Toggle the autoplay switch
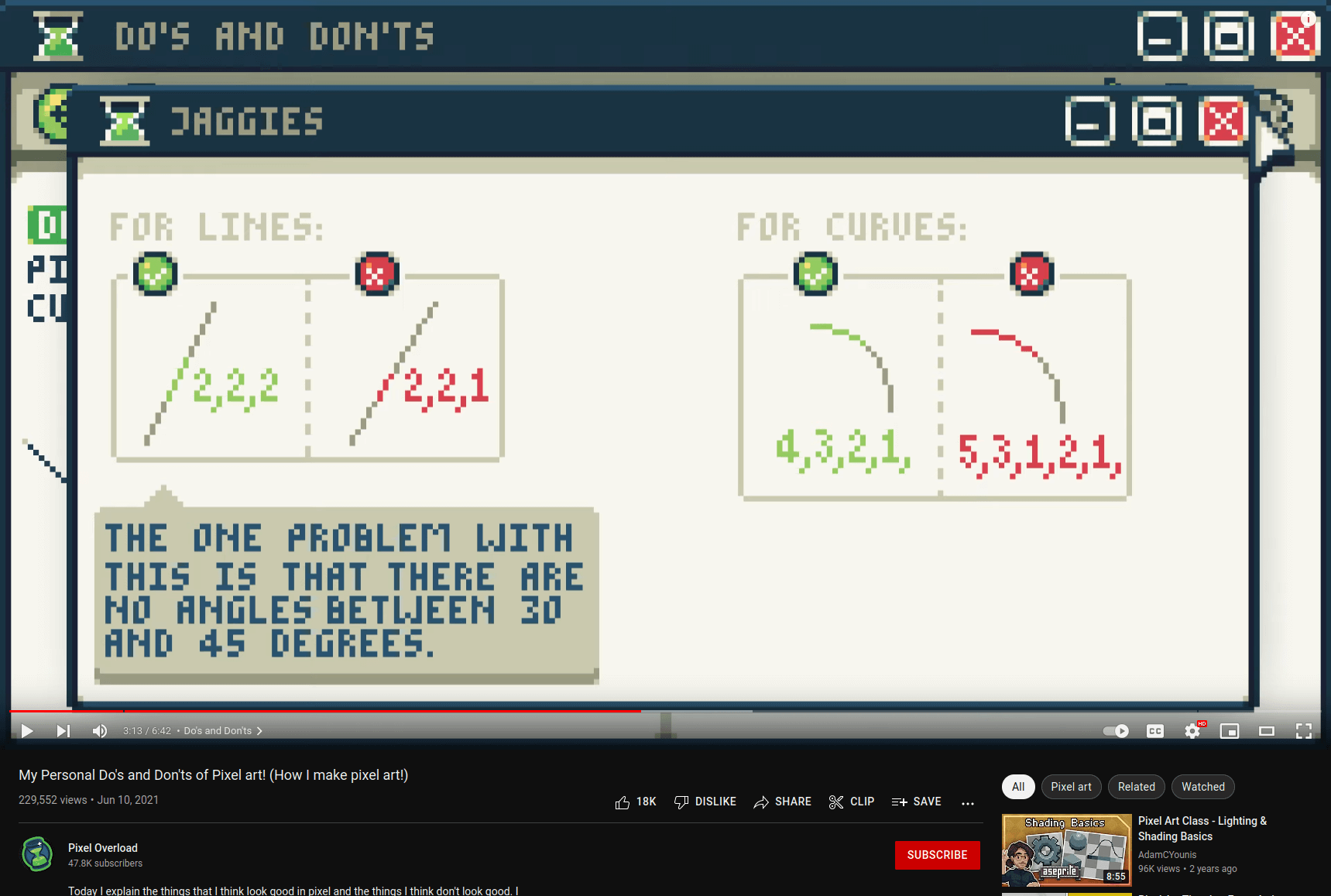The width and height of the screenshot is (1331, 896). (1116, 731)
